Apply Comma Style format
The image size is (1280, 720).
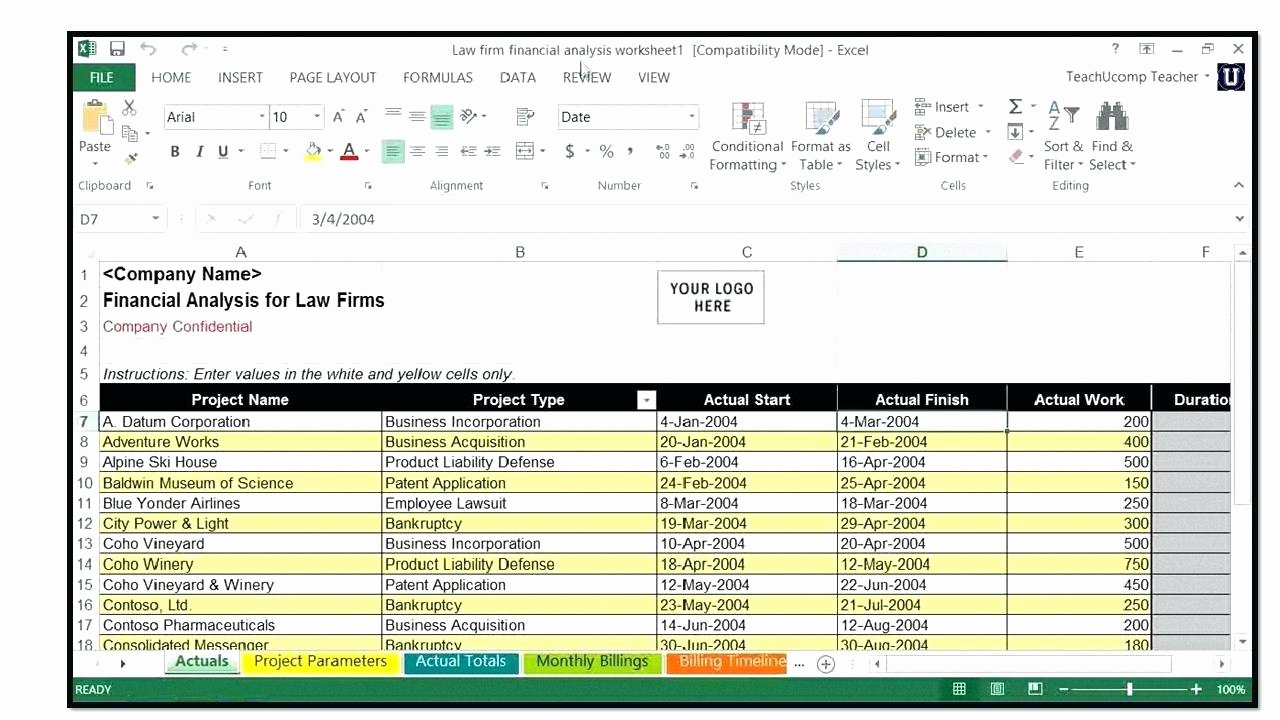(x=630, y=151)
